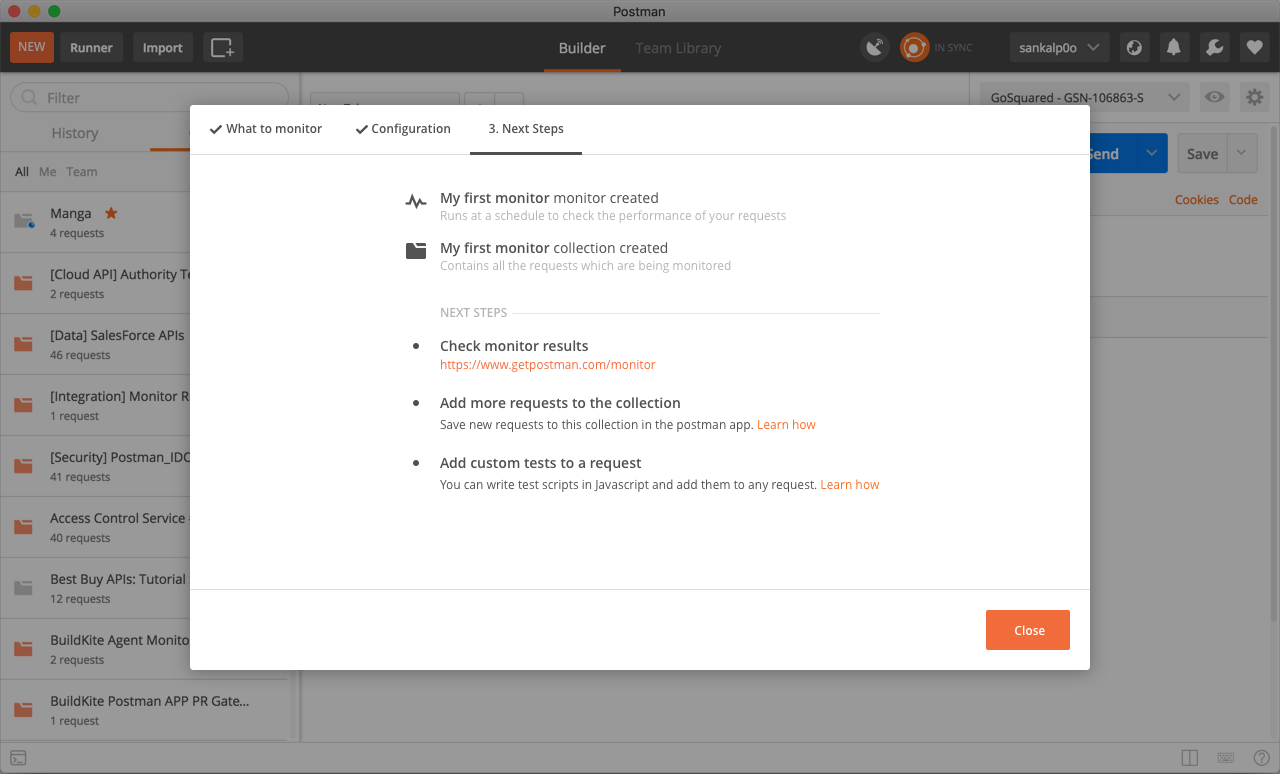
Task: Open the help icon in the status bar
Action: click(1261, 758)
